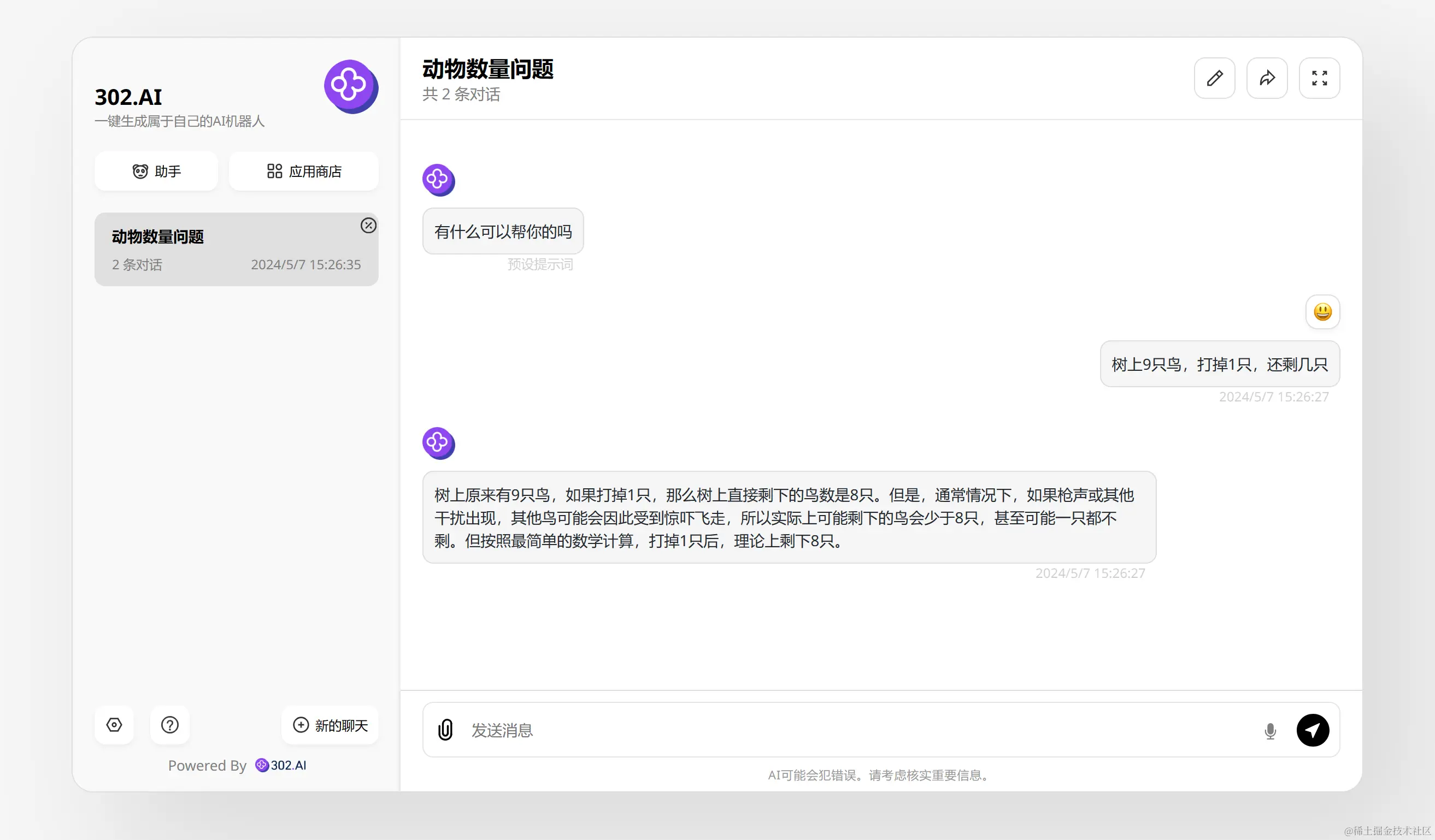The width and height of the screenshot is (1435, 840).
Task: Follow the 302.AI powered-by link
Action: (x=281, y=765)
